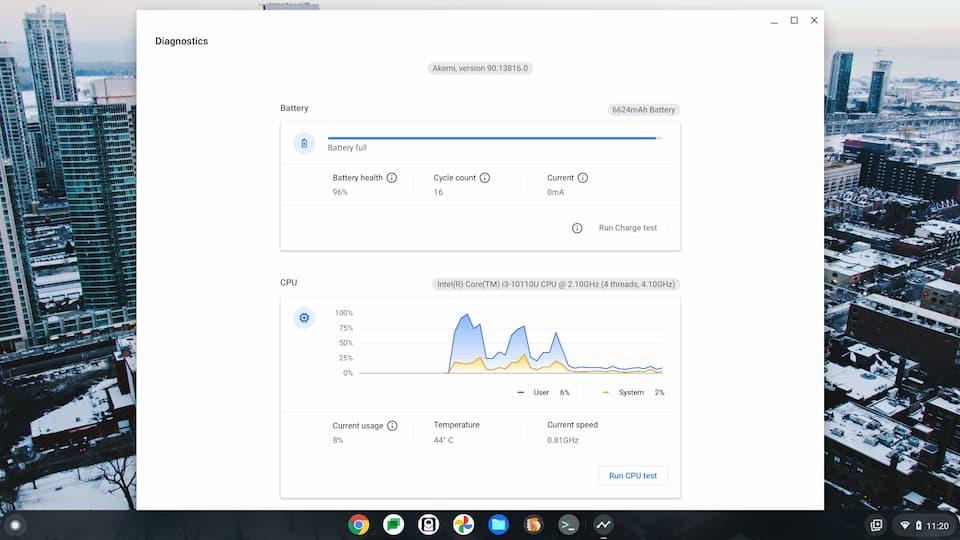The height and width of the screenshot is (540, 960).
Task: Click the CPU chip icon in CPU card
Action: click(x=304, y=318)
